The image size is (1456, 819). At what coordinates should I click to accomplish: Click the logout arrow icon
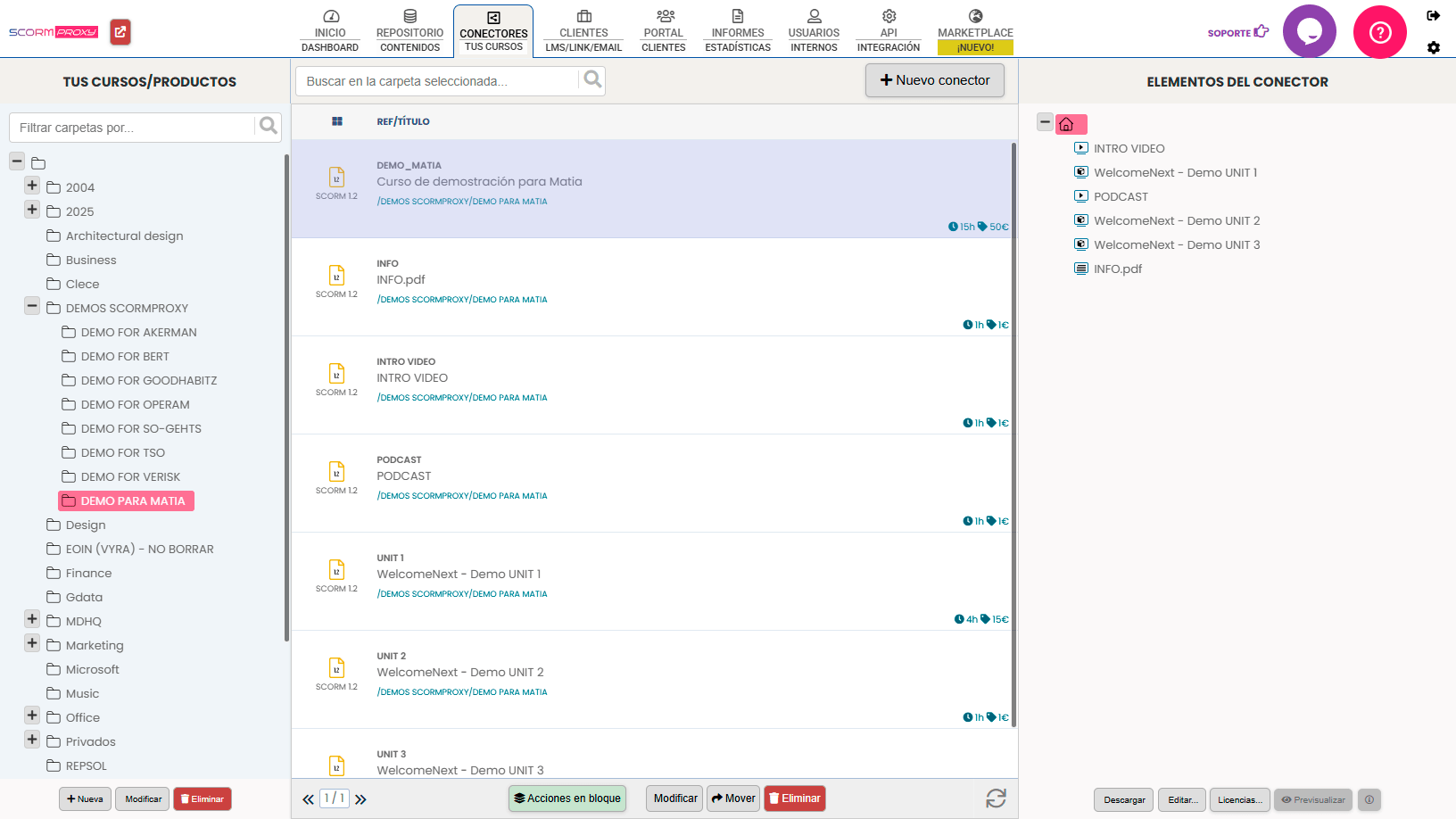click(1433, 15)
